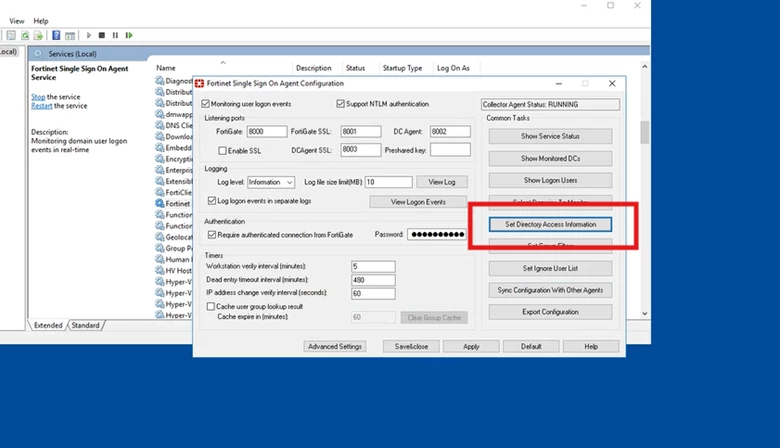Click IP address change verify interval field
The width and height of the screenshot is (780, 448).
(373, 293)
